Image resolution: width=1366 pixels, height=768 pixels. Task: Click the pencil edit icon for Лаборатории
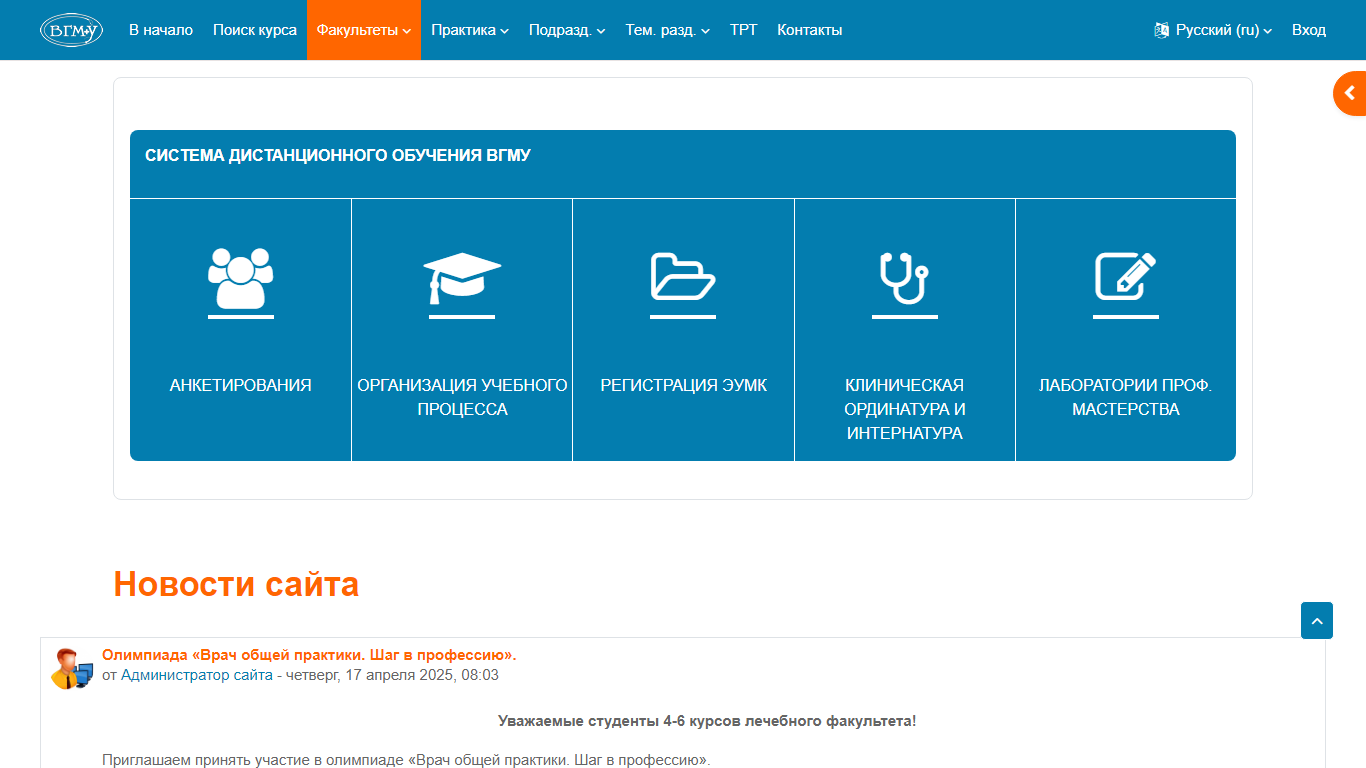click(x=1126, y=276)
